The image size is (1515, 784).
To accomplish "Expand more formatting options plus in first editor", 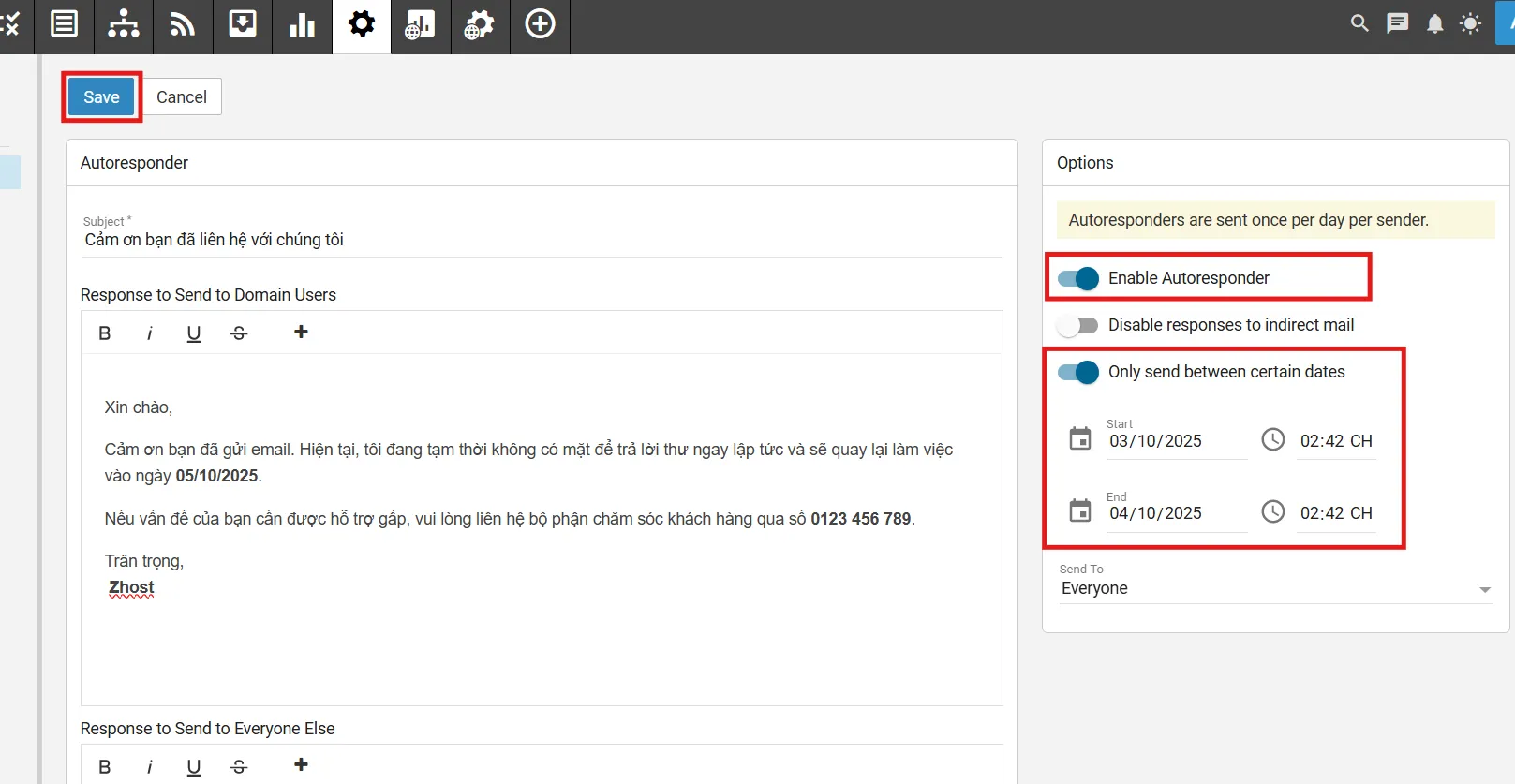I will click(x=301, y=333).
